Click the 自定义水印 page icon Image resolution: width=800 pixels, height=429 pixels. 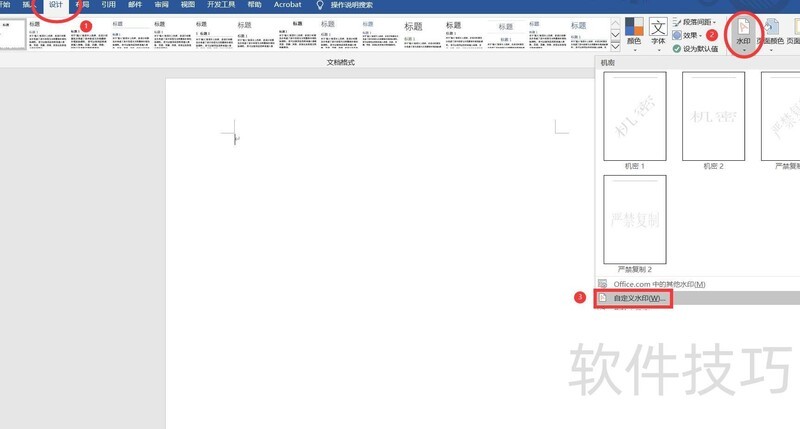pos(603,298)
